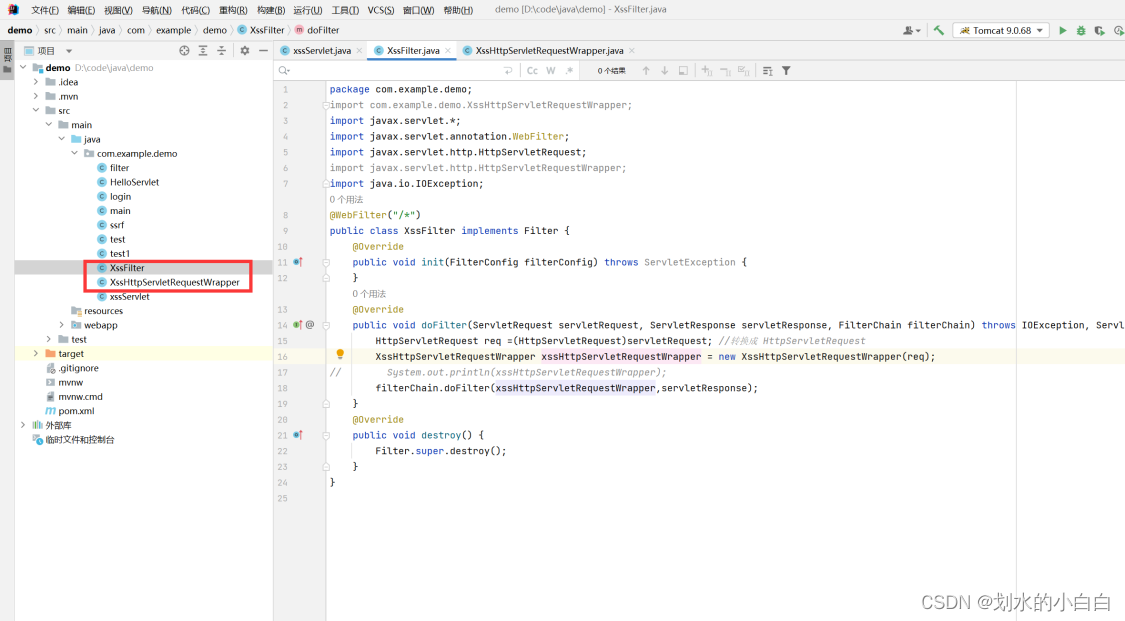Start debugging with the green bug icon
This screenshot has height=621, width=1125.
(1081, 30)
